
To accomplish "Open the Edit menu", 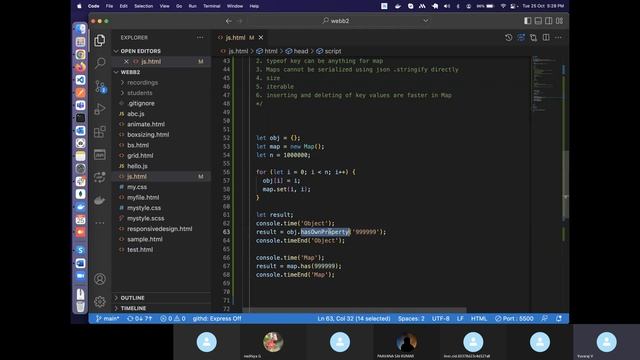I will tap(124, 6).
